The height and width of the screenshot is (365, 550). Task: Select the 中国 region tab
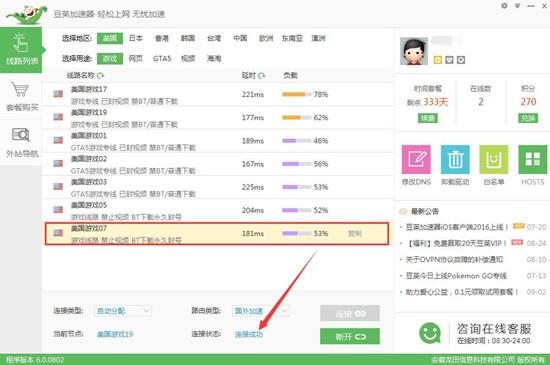coord(240,38)
